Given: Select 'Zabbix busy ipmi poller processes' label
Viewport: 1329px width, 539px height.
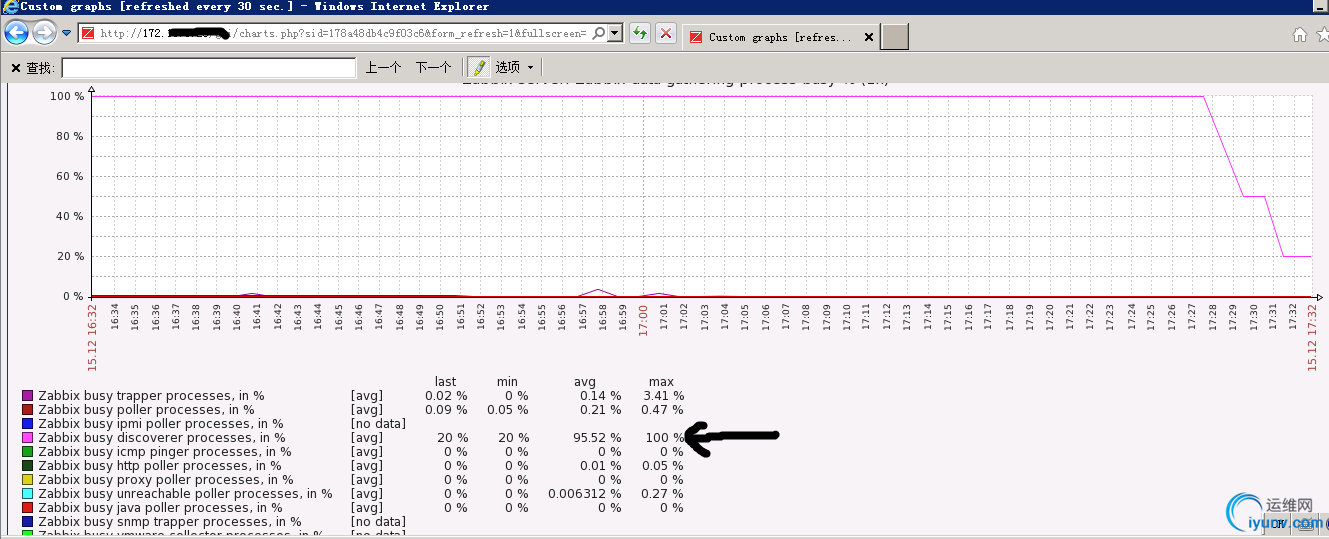Looking at the screenshot, I should pos(161,424).
